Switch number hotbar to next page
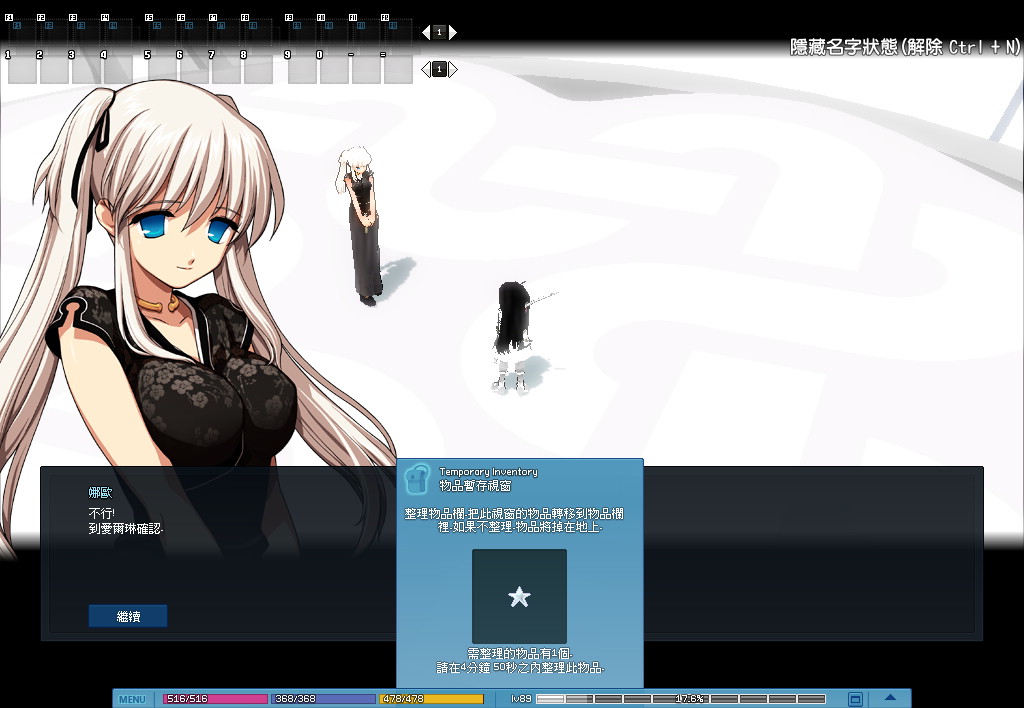1024x708 pixels. tap(453, 69)
